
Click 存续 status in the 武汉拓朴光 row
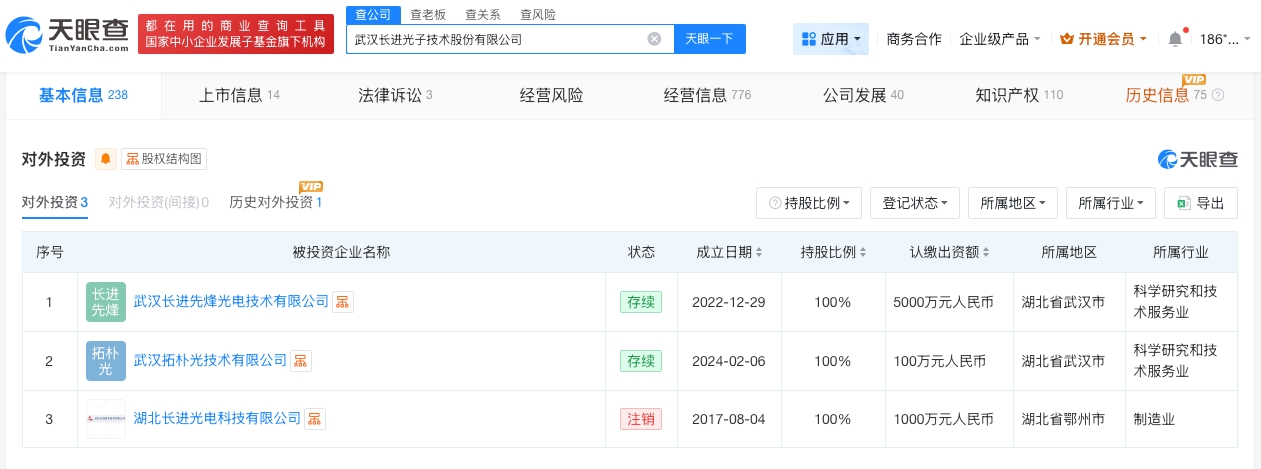tap(641, 361)
